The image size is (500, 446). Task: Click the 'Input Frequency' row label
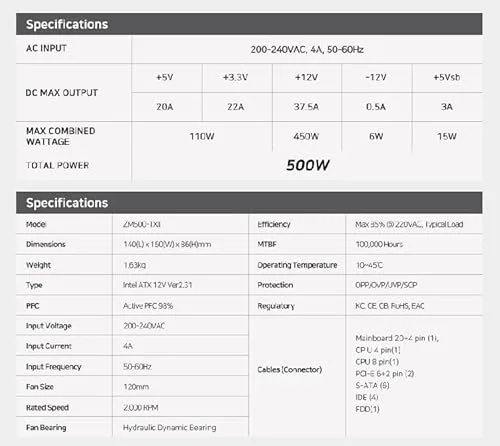coord(54,367)
